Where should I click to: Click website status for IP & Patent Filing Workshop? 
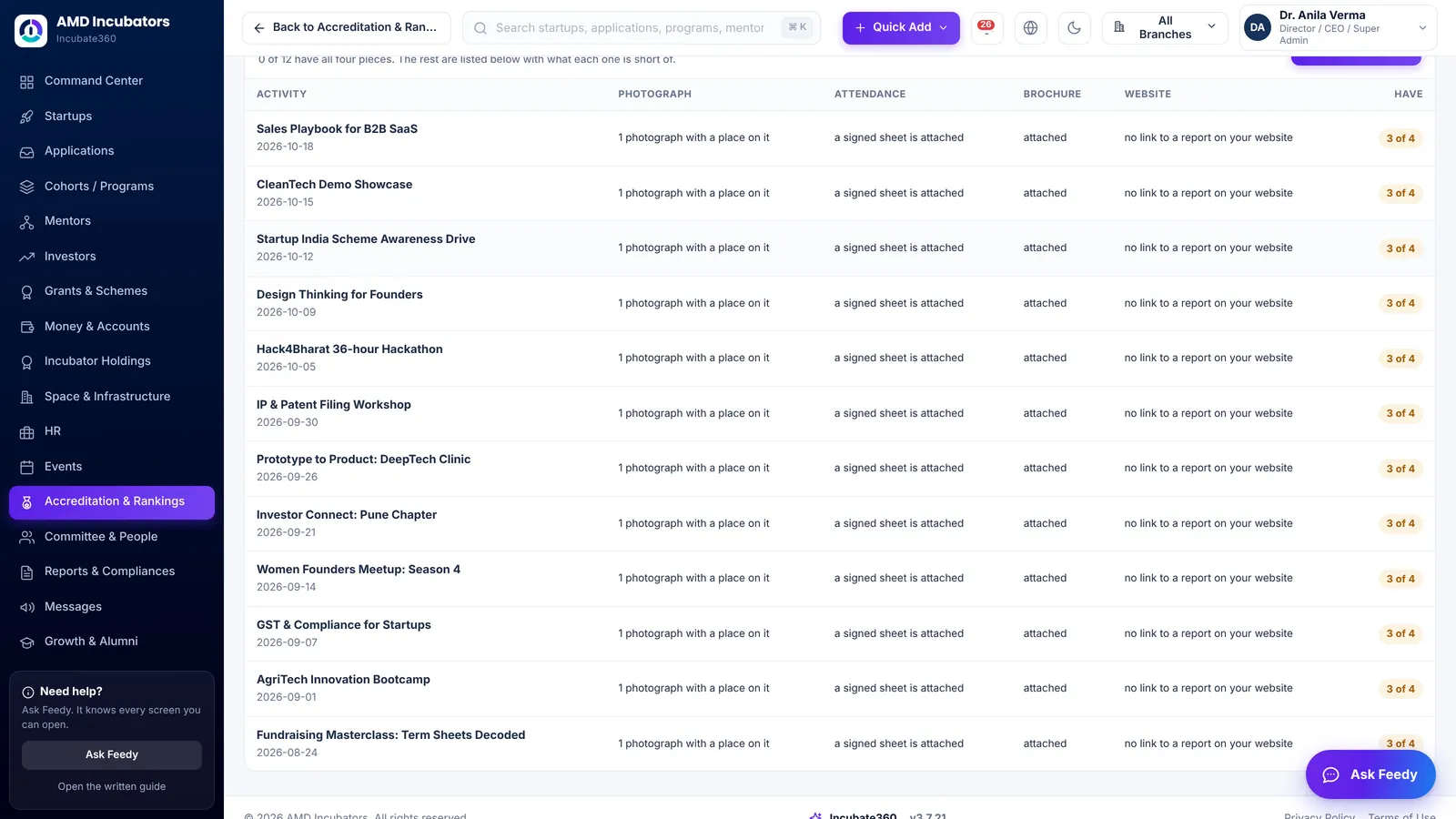(1208, 413)
